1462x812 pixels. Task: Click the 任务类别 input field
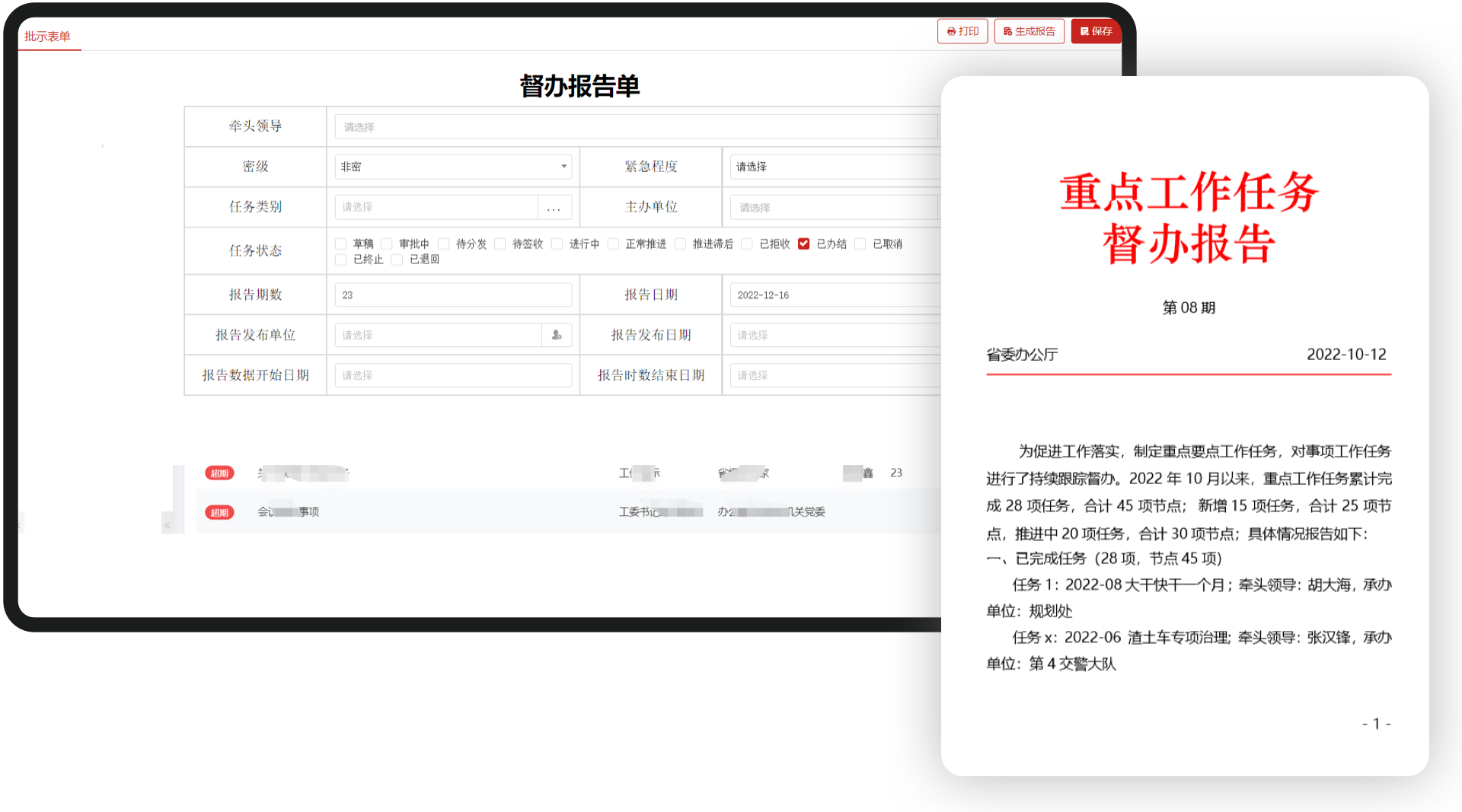[436, 207]
